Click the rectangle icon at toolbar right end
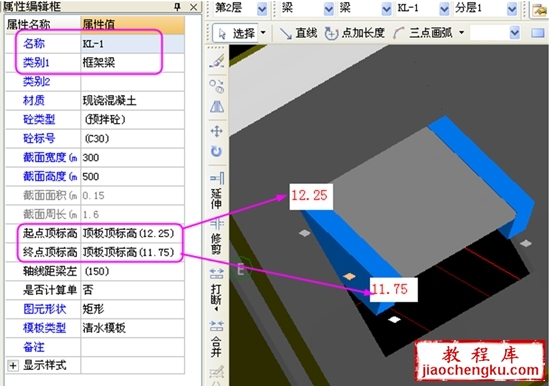Screen dimensions: 550x386 point(538,33)
